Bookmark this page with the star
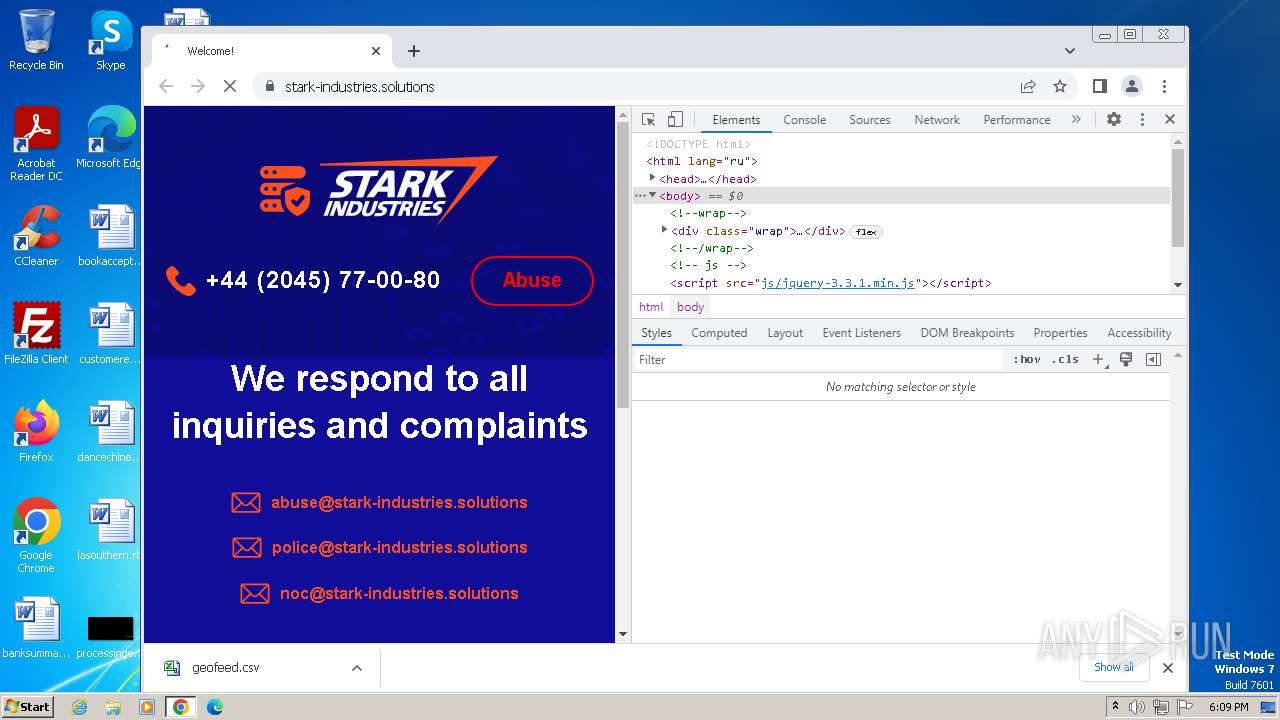This screenshot has width=1280, height=720. coord(1060,87)
